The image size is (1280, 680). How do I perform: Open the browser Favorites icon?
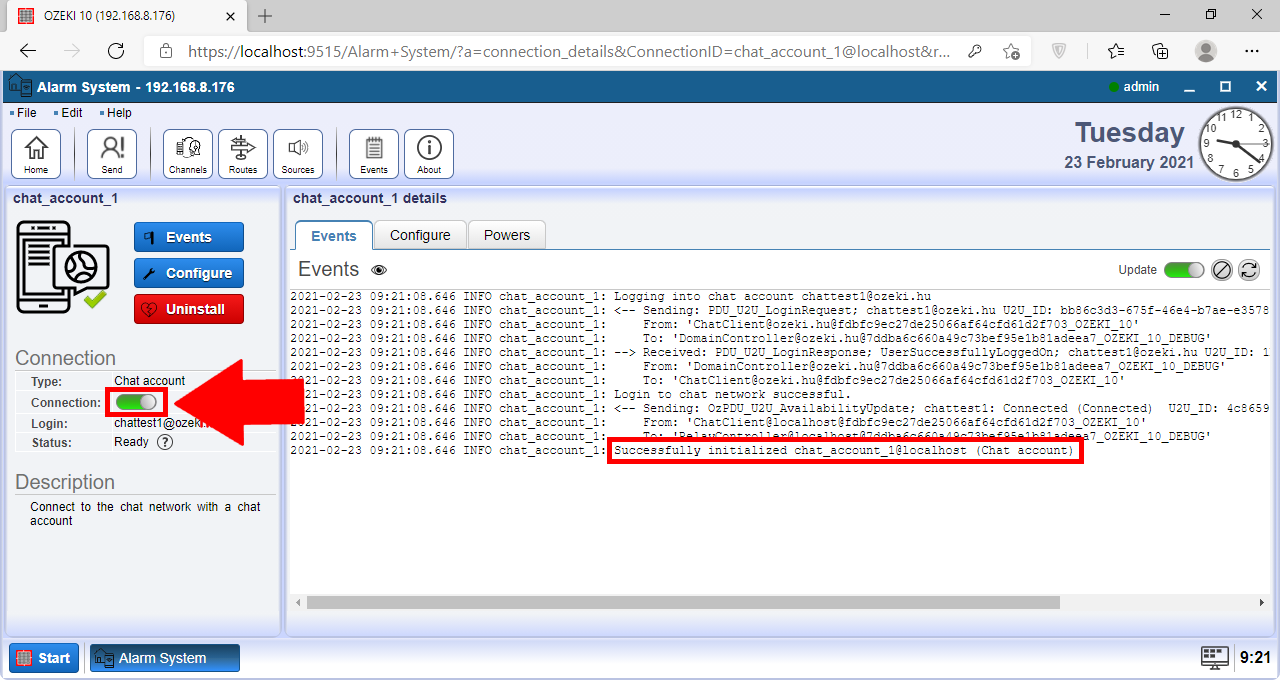click(1116, 51)
